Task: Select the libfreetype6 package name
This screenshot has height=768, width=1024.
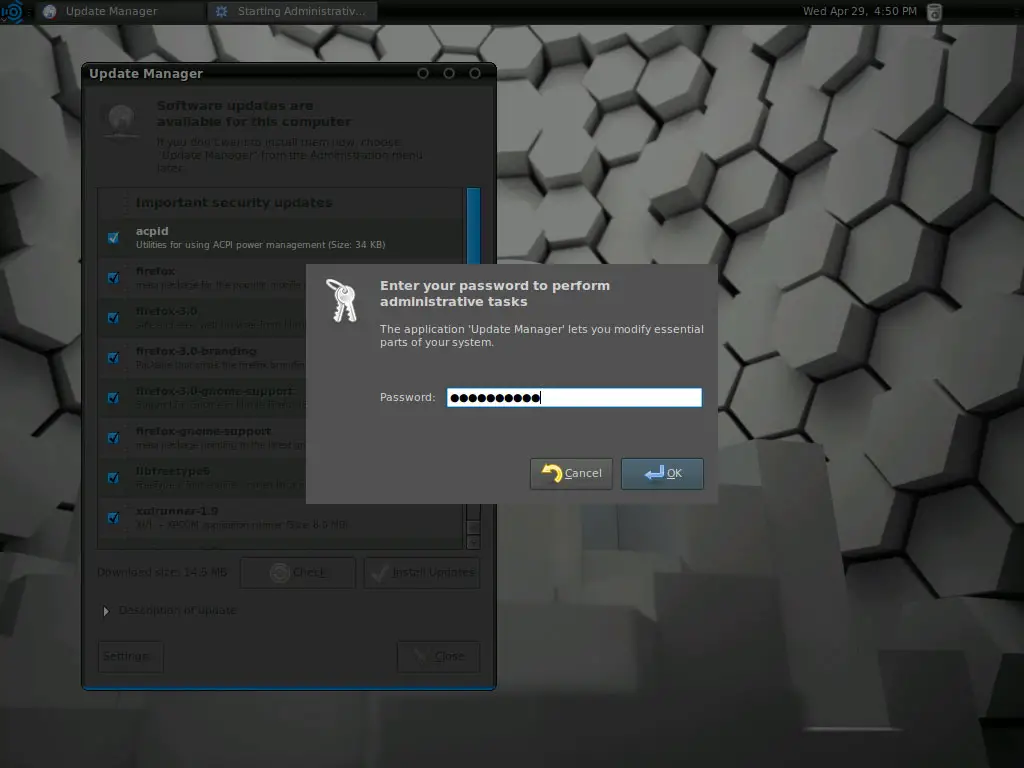Action: coord(172,471)
